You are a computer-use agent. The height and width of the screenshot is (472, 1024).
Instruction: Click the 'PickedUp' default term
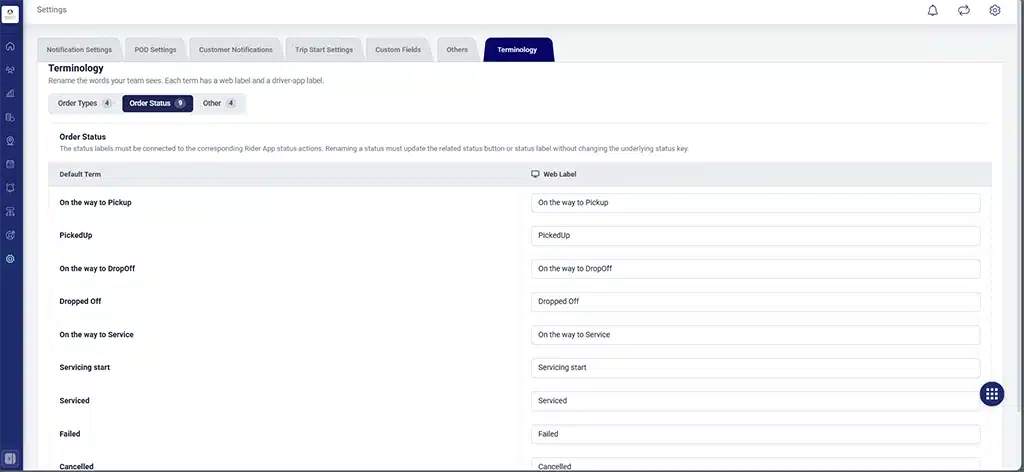76,235
